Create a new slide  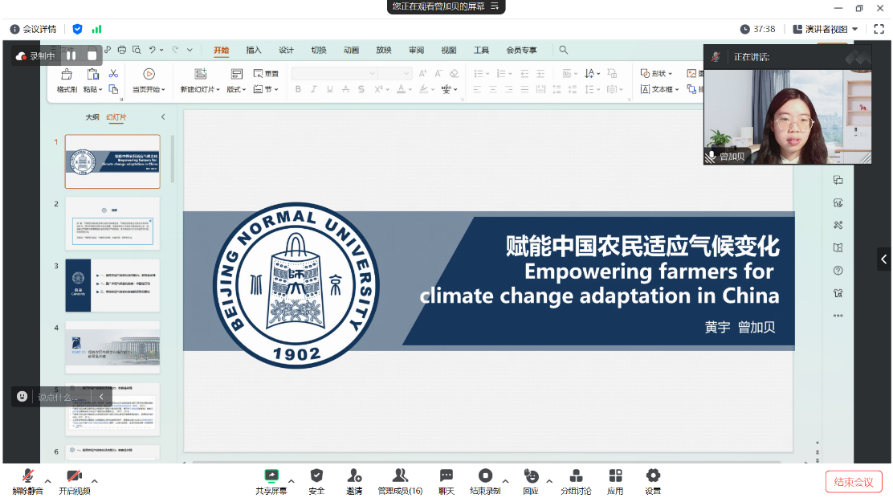click(x=200, y=80)
